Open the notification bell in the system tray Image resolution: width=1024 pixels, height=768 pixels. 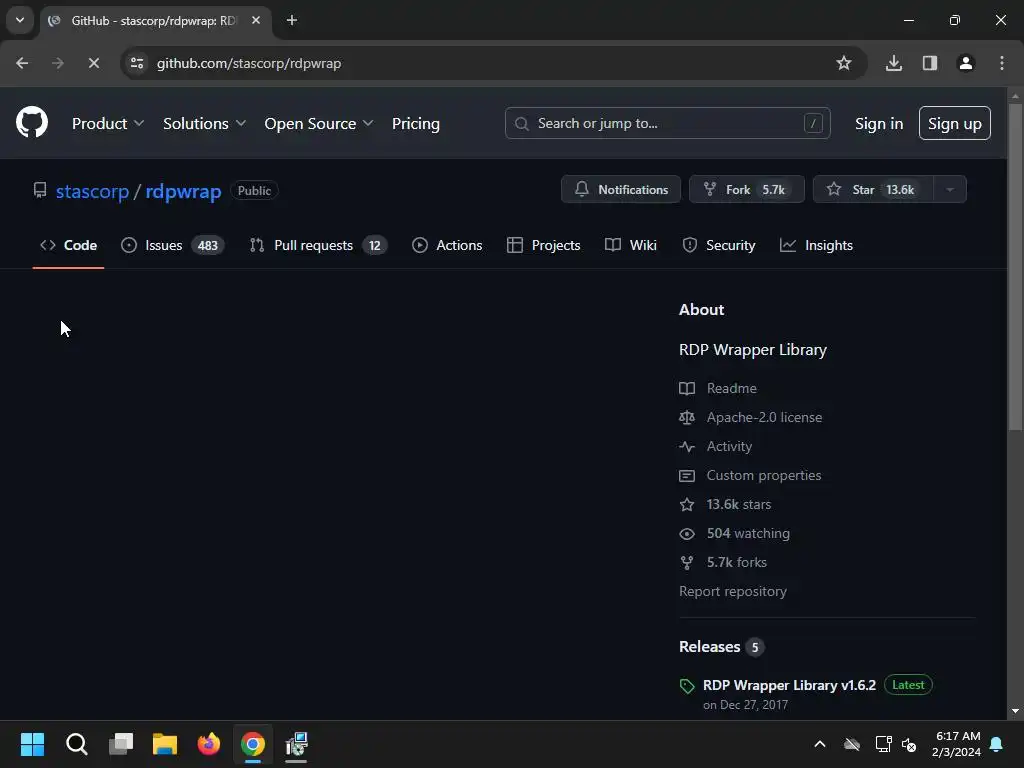(997, 744)
